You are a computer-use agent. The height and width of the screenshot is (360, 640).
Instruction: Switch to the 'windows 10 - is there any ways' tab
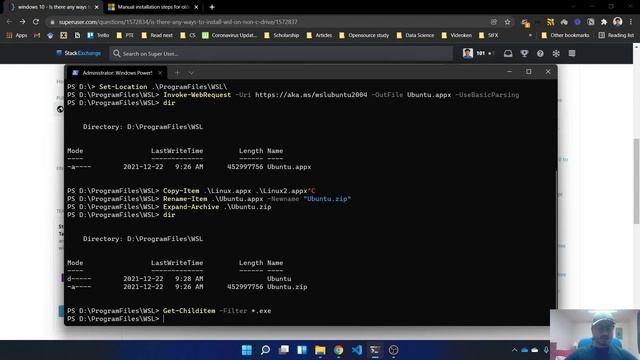(52, 7)
